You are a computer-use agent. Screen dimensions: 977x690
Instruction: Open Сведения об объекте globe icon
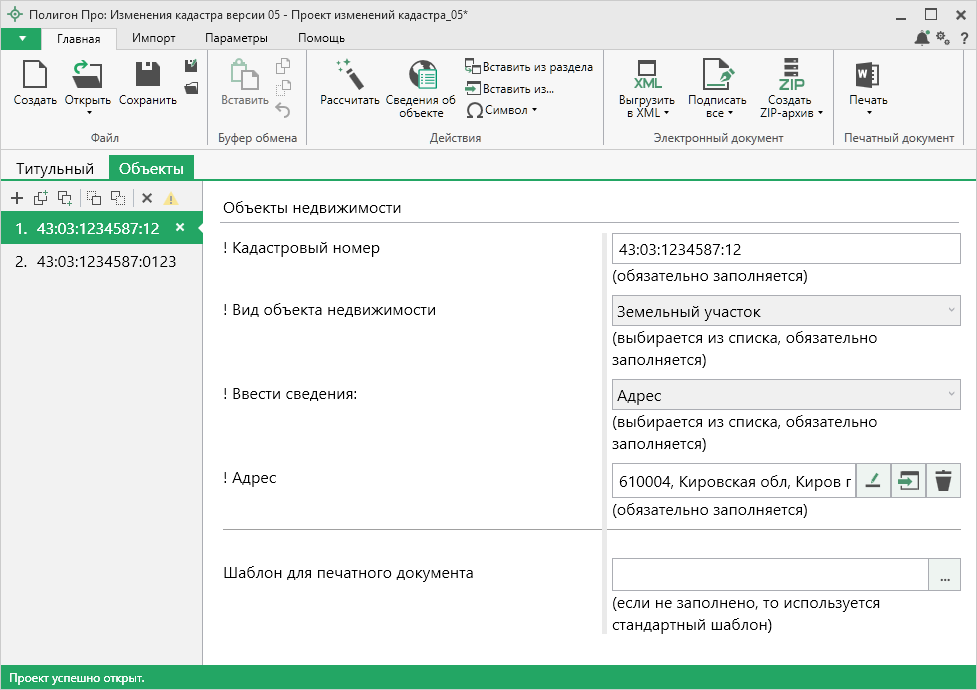click(x=421, y=76)
